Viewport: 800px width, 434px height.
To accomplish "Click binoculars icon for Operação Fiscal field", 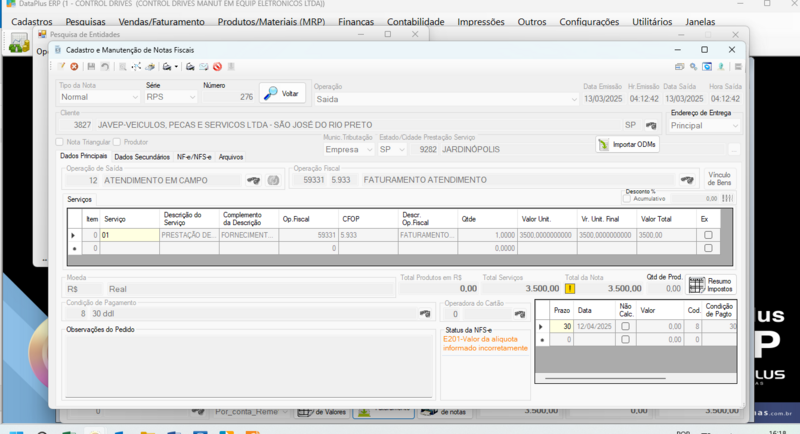I will pos(687,180).
